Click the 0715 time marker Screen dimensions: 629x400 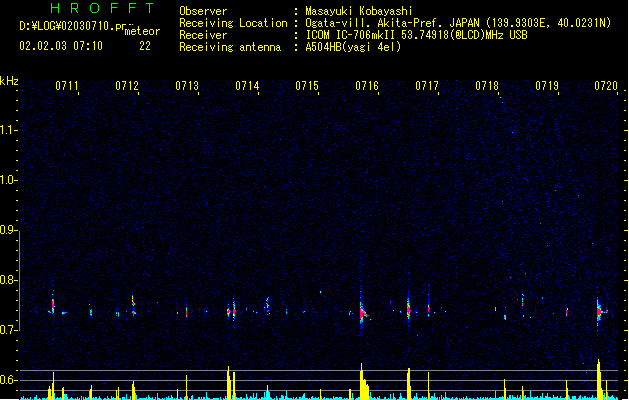coord(307,86)
